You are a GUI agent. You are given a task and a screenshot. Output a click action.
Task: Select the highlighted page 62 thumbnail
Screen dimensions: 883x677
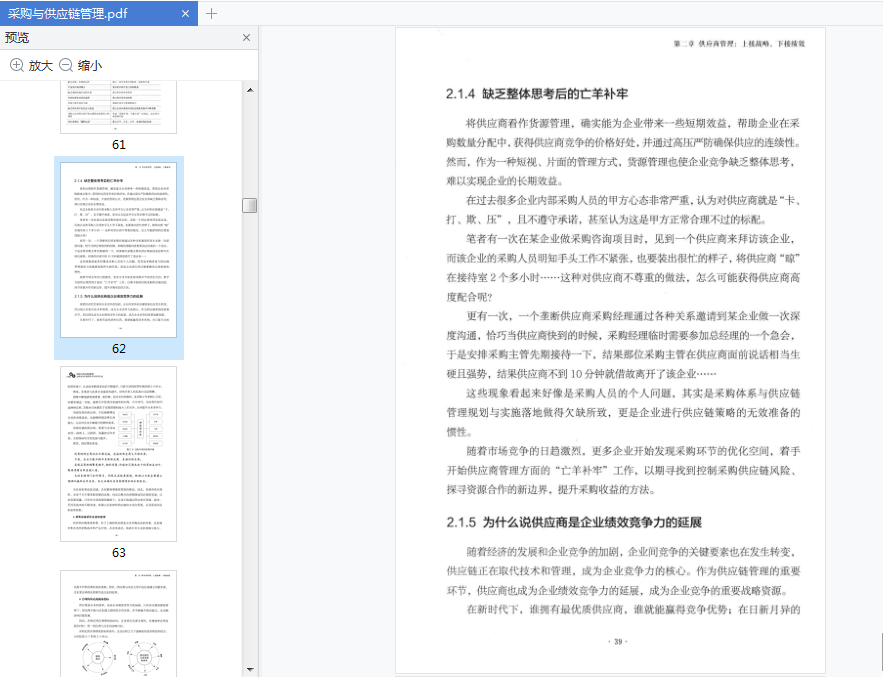click(x=118, y=250)
